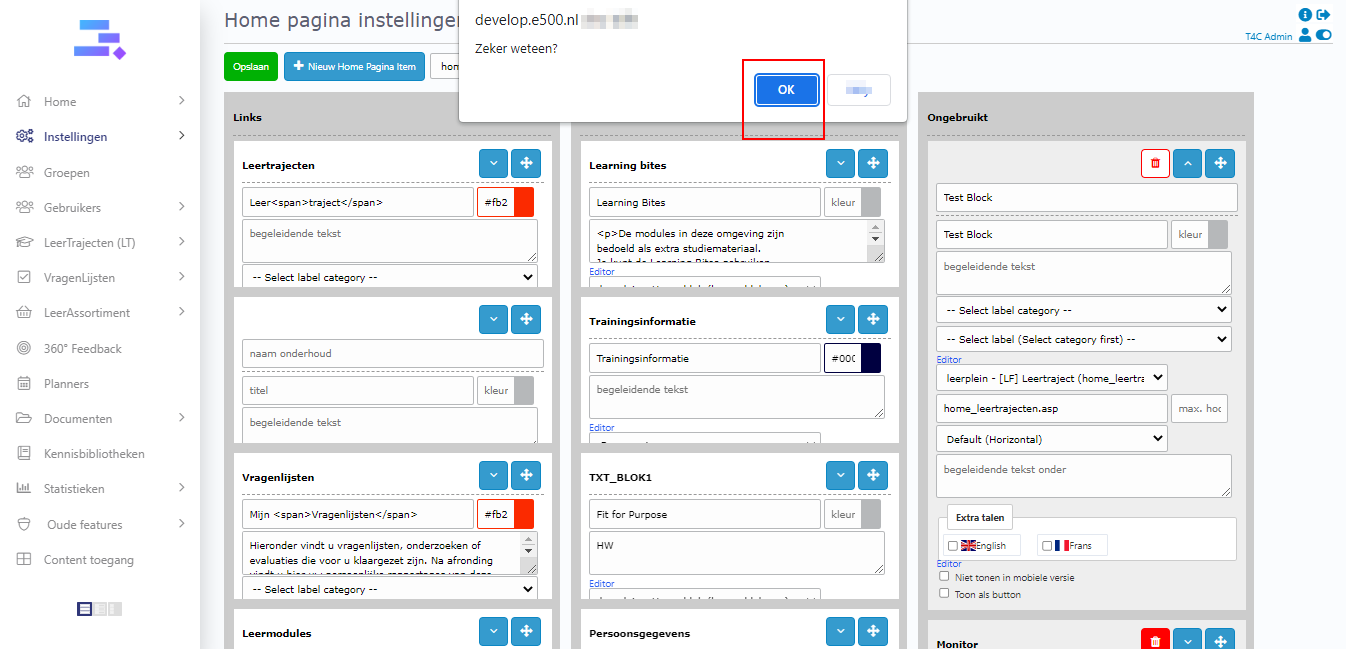The image size is (1346, 649).
Task: Open the 'Default (Horizontal)' dropdown
Action: point(1051,439)
